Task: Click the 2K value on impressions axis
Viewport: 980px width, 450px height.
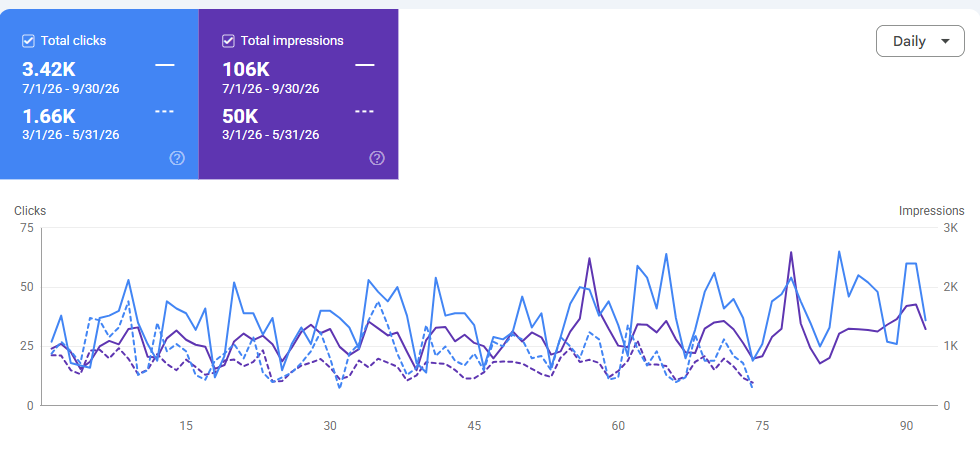Action: point(951,288)
